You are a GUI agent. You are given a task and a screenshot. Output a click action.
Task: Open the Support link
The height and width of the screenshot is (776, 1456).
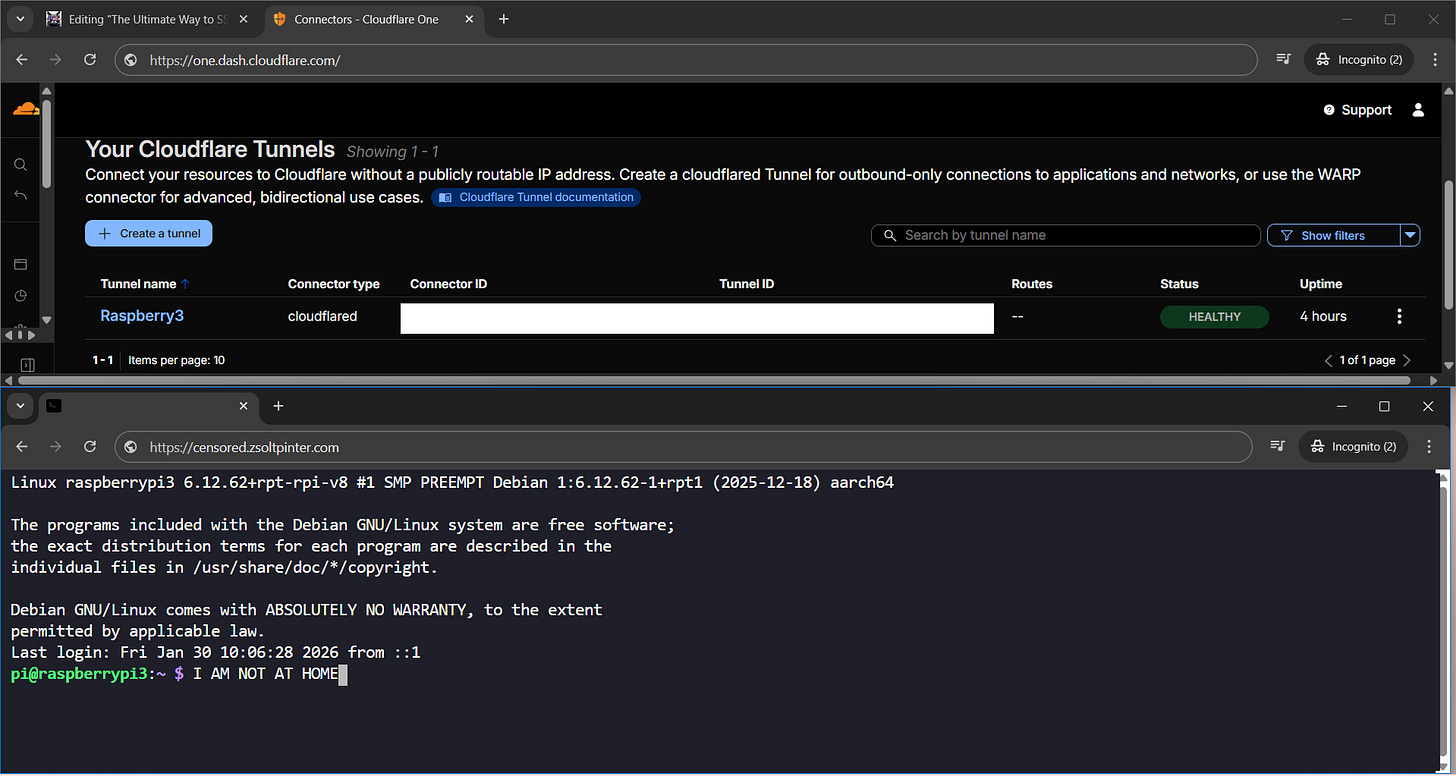[1357, 110]
